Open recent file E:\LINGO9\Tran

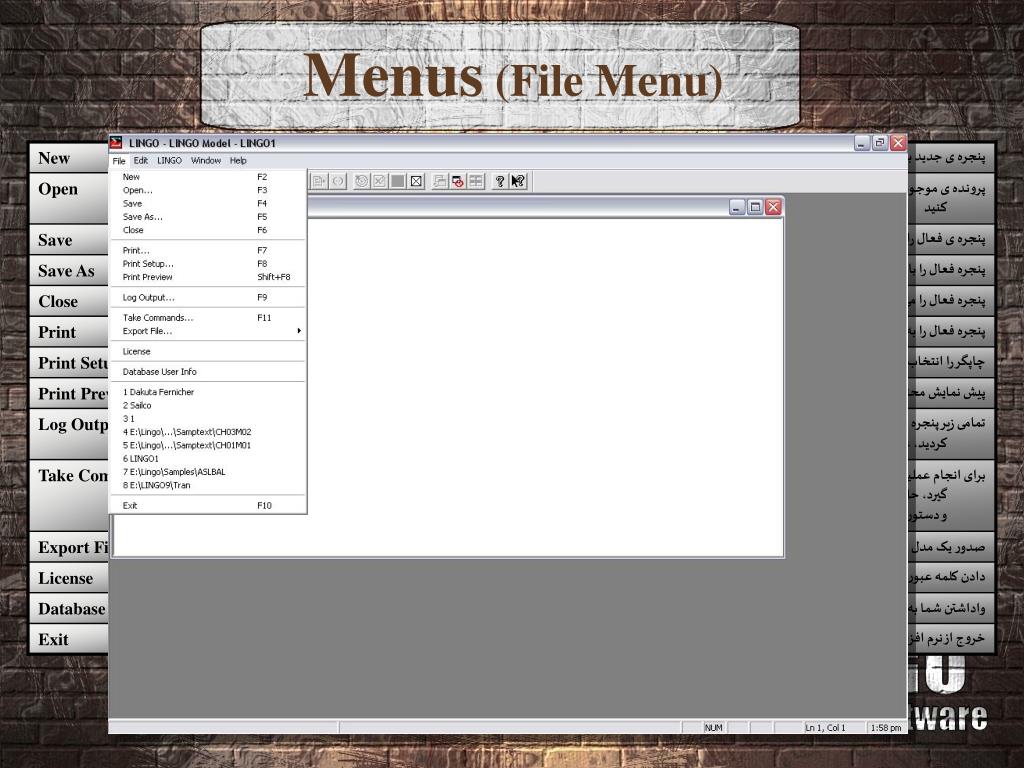208,485
